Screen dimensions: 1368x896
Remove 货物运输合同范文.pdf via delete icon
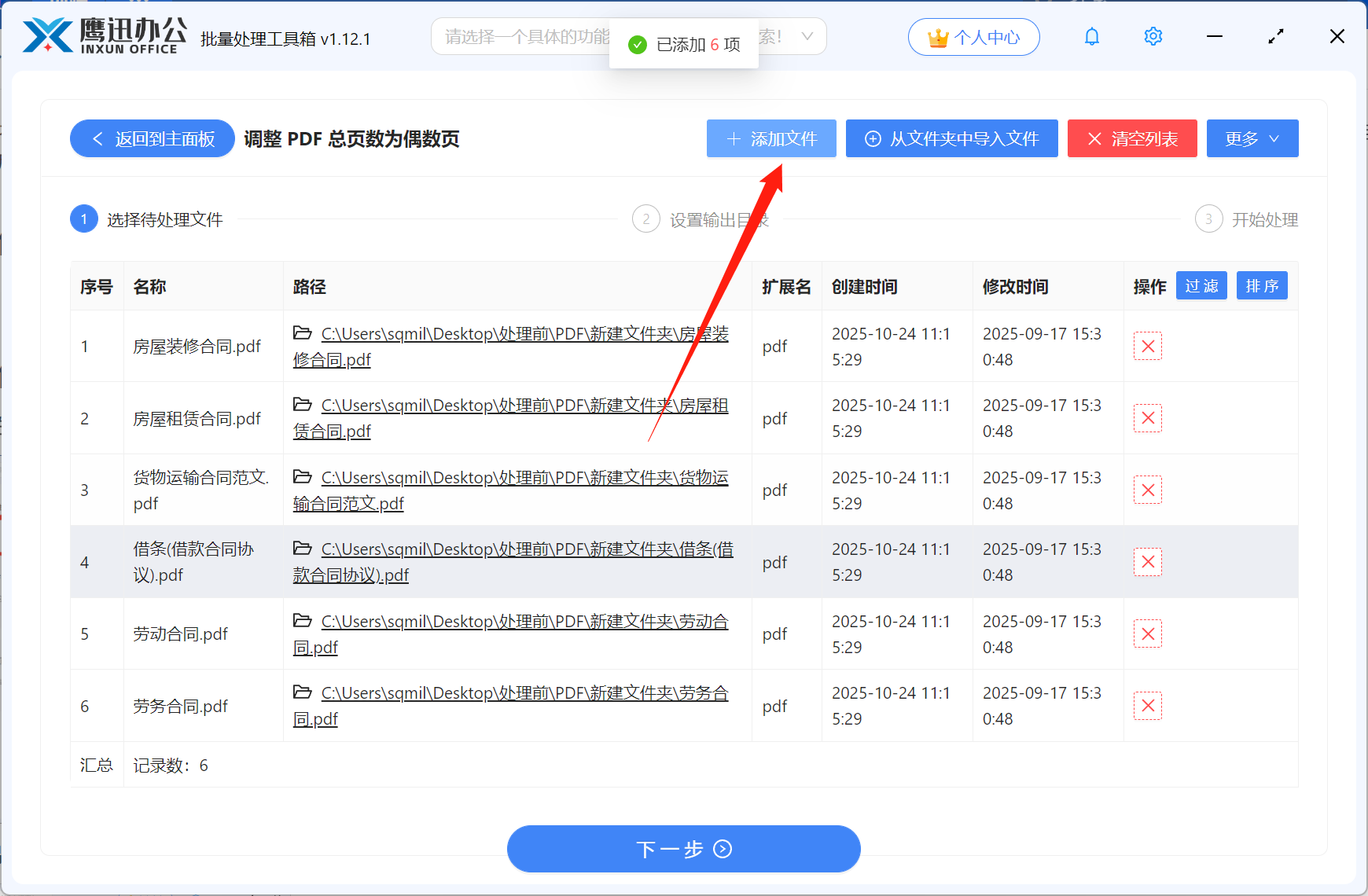[1148, 490]
